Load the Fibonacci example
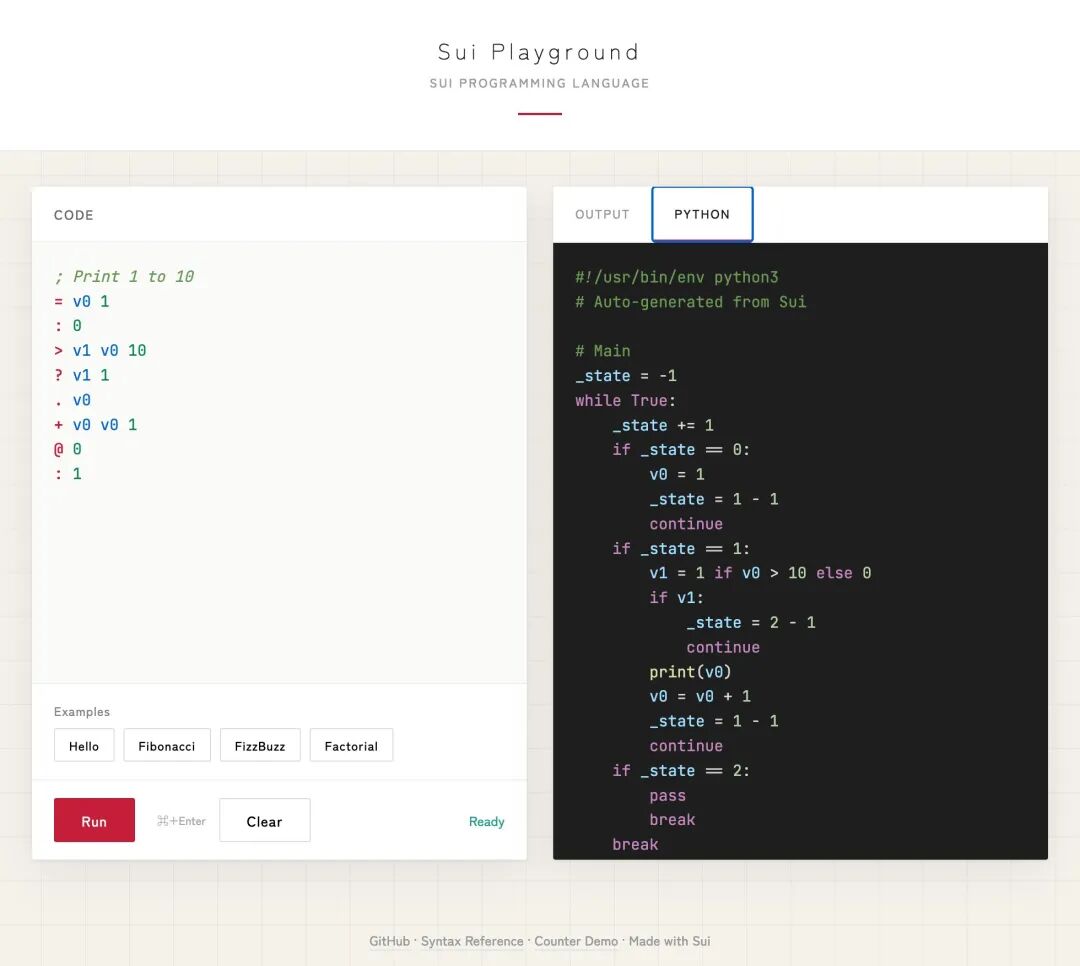Image resolution: width=1080 pixels, height=966 pixels. pos(167,746)
